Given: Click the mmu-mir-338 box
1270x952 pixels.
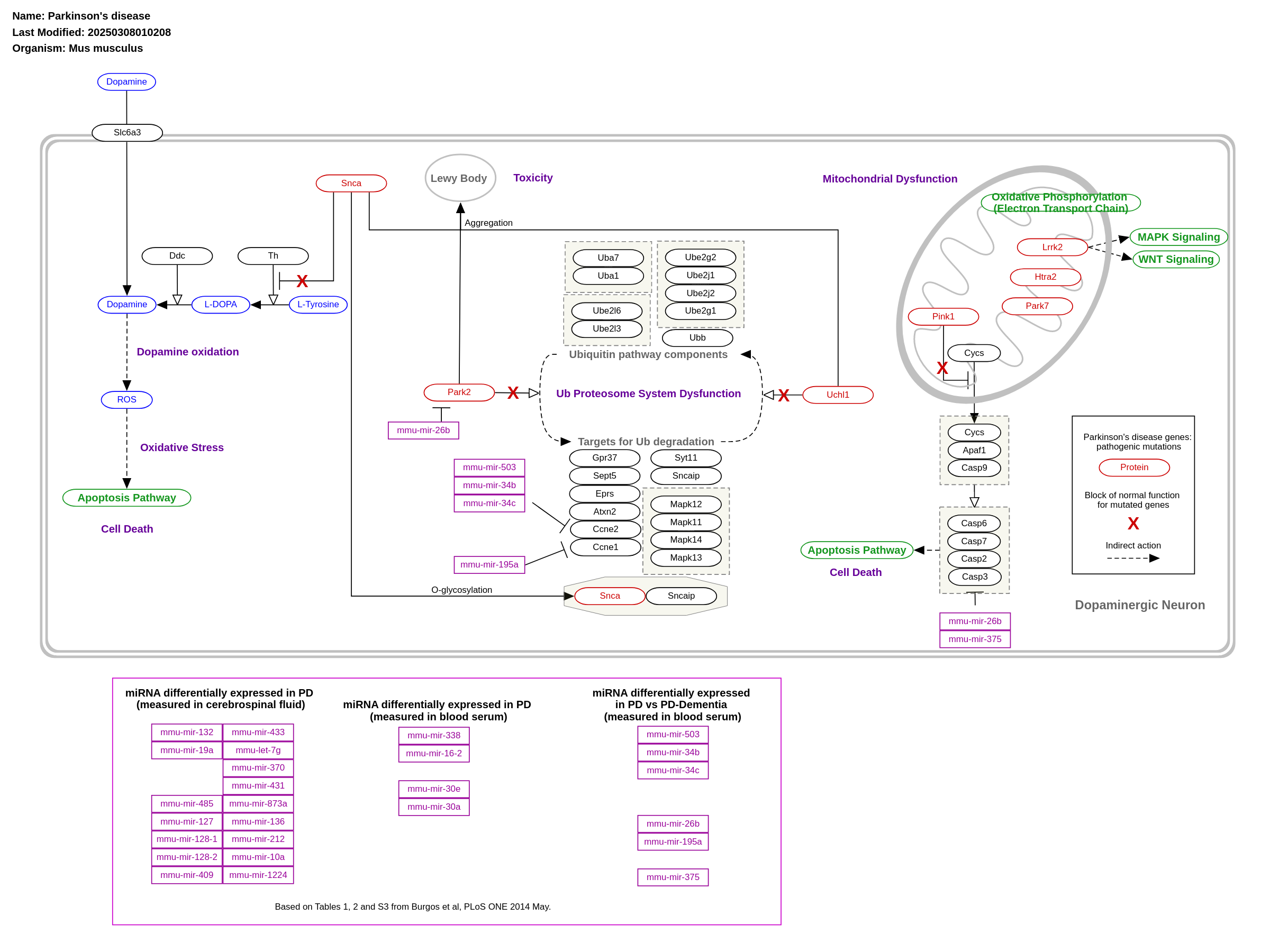Looking at the screenshot, I should 434,735.
